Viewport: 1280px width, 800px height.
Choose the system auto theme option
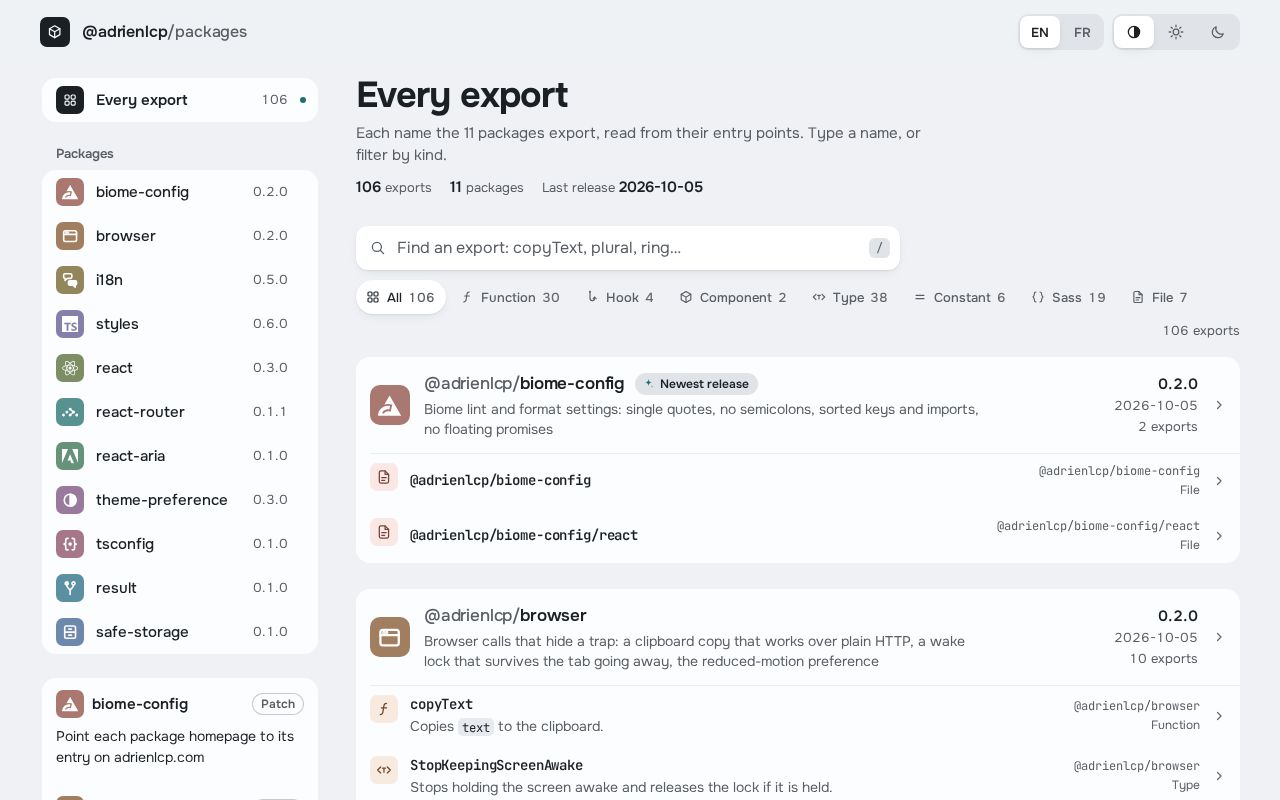[1134, 32]
